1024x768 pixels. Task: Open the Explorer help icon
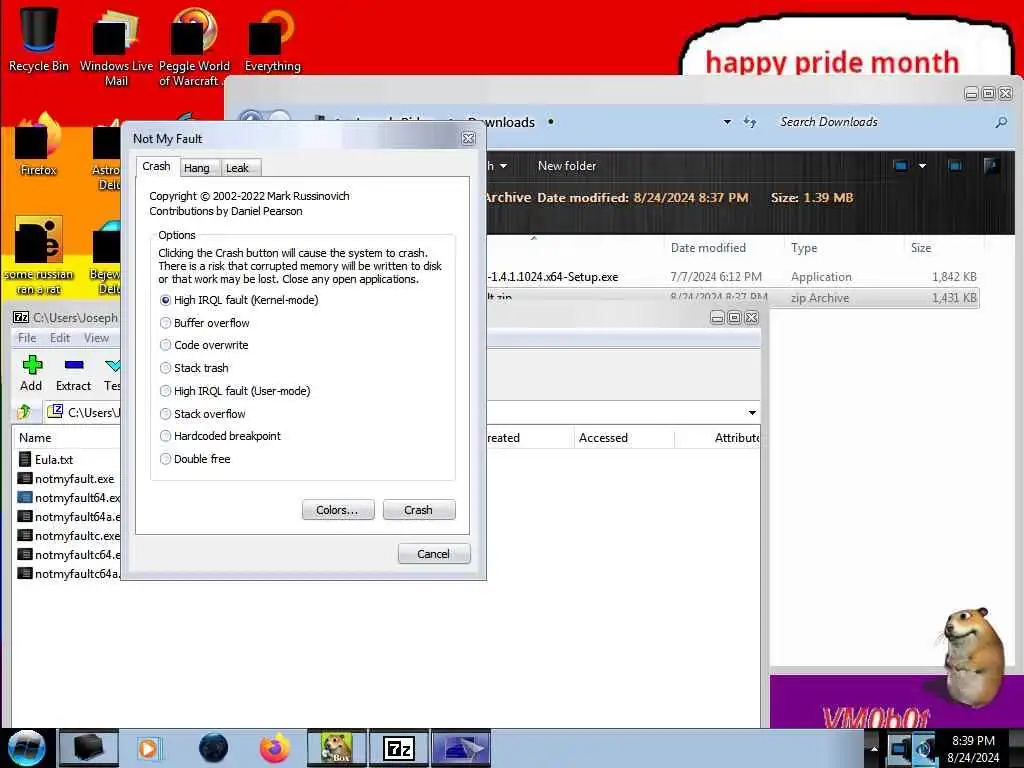pyautogui.click(x=991, y=166)
